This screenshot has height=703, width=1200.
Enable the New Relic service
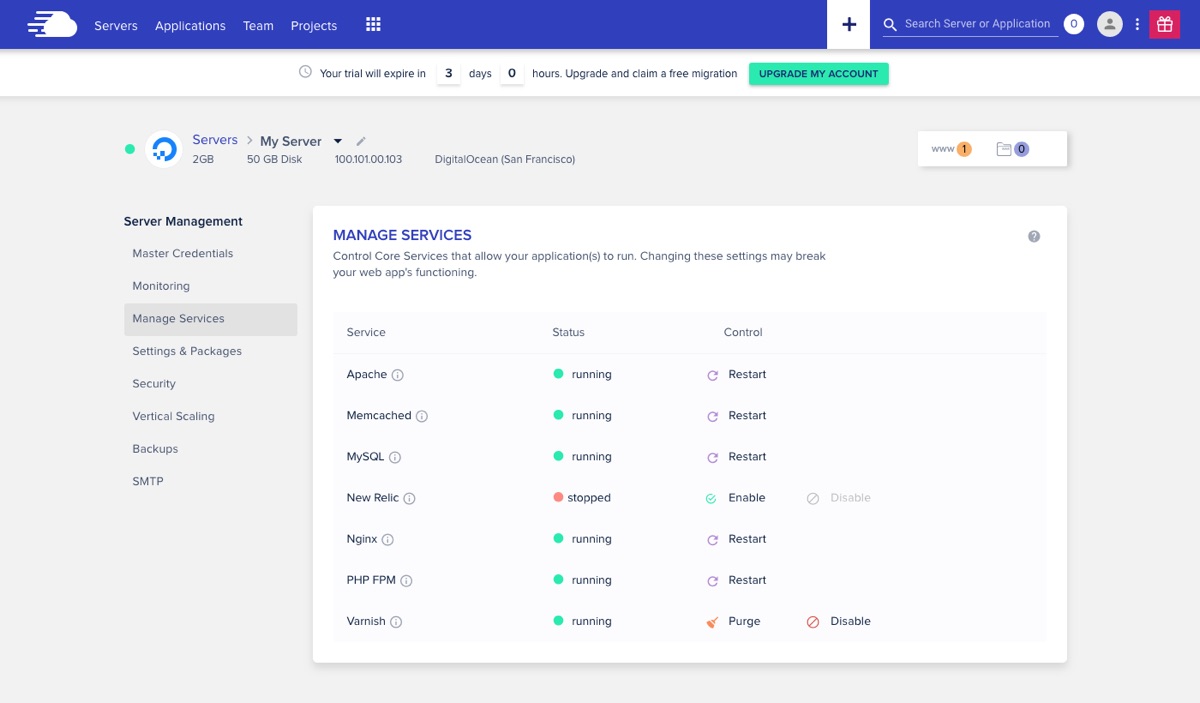pos(735,498)
